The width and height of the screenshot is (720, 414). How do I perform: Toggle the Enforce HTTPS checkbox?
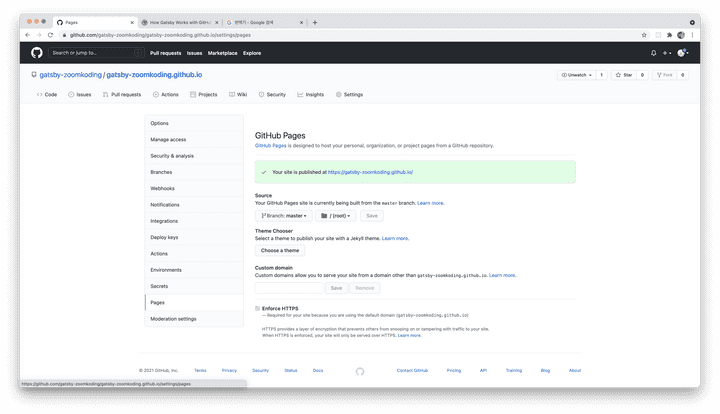click(258, 308)
